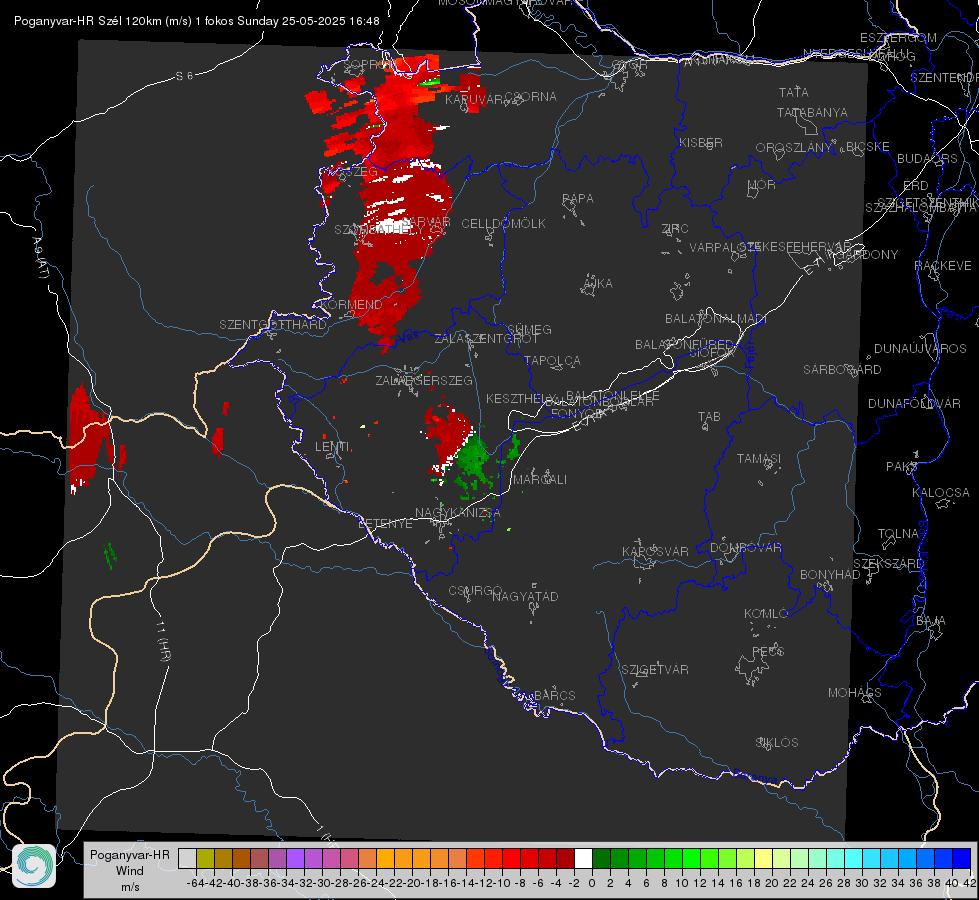The image size is (979, 900).
Task: Click the CELLDÖMÖLK city label
Action: point(503,224)
